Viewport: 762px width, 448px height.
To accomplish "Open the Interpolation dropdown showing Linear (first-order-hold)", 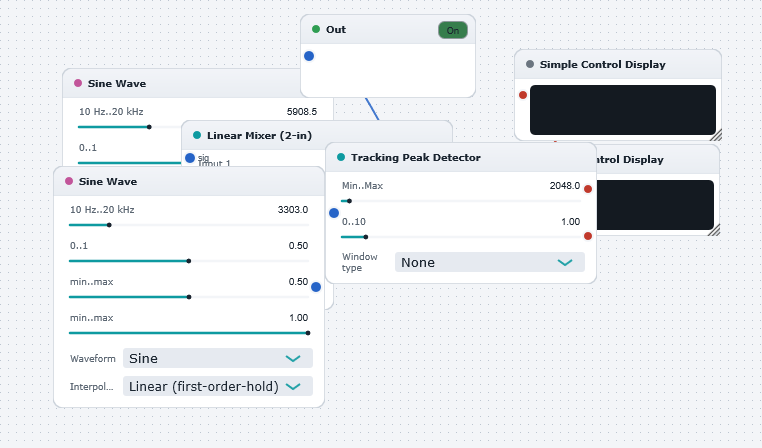I will point(218,386).
